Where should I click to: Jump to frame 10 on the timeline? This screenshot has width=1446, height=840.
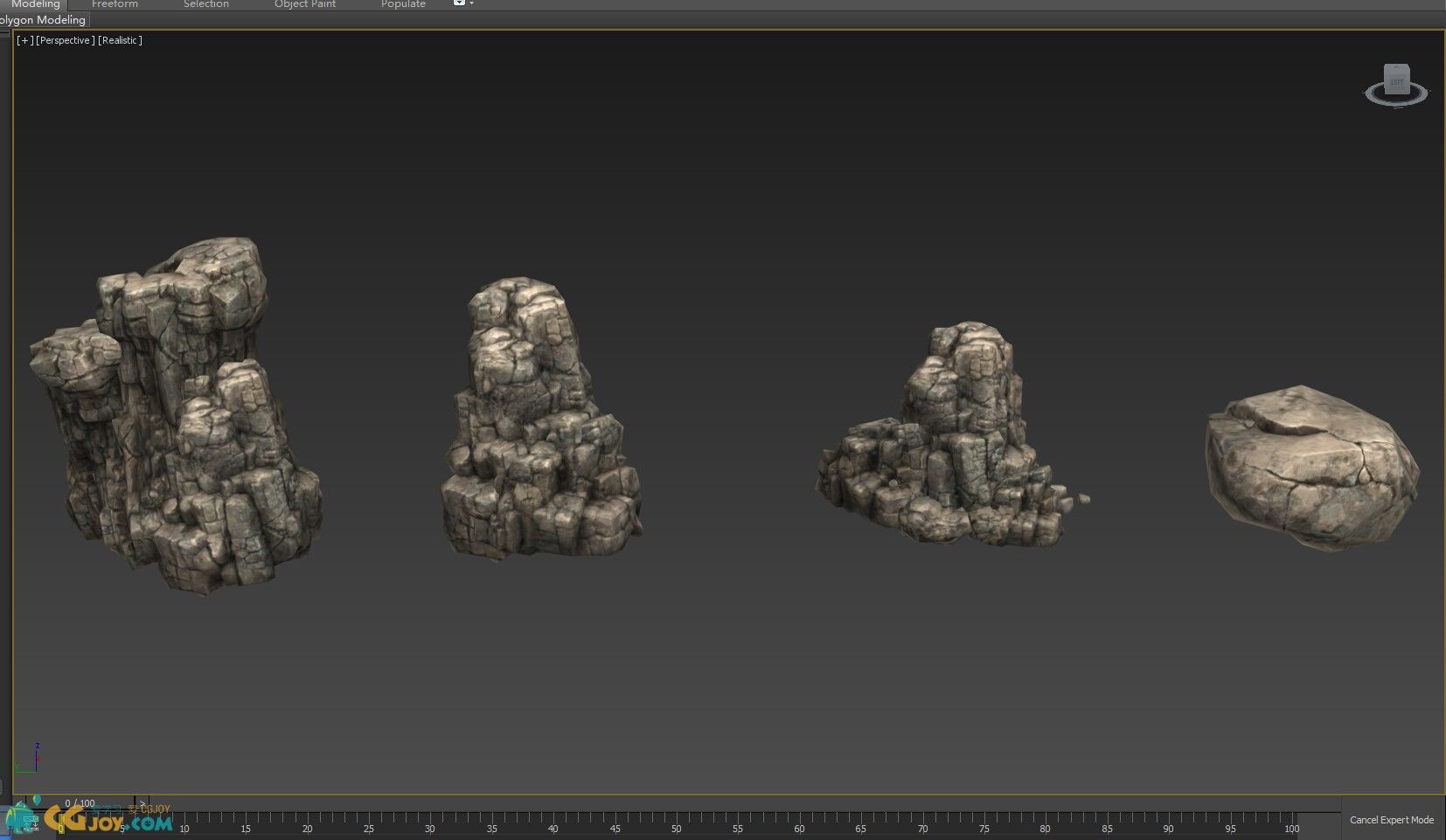184,829
